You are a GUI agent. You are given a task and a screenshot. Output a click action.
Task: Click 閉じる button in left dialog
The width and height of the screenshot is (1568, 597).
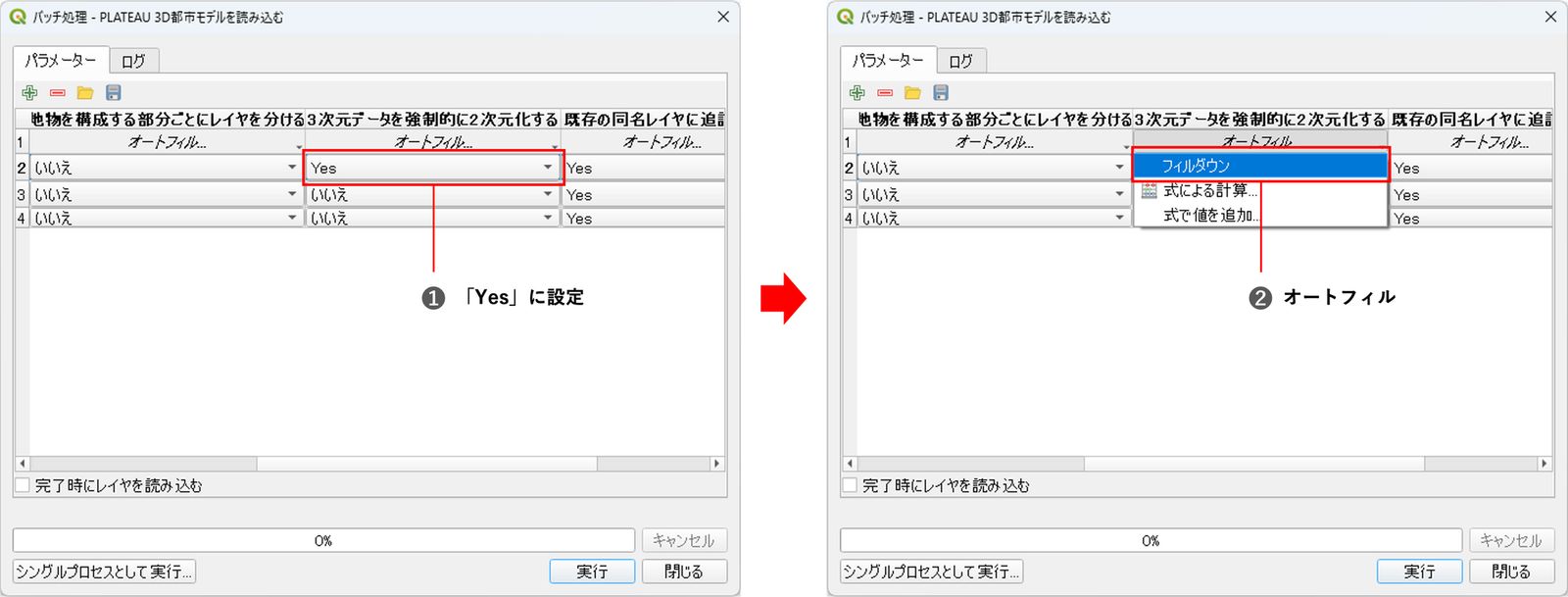tap(684, 572)
